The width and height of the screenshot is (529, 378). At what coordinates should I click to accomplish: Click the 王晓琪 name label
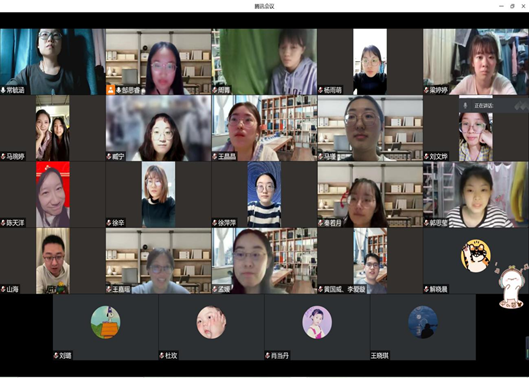pos(380,356)
